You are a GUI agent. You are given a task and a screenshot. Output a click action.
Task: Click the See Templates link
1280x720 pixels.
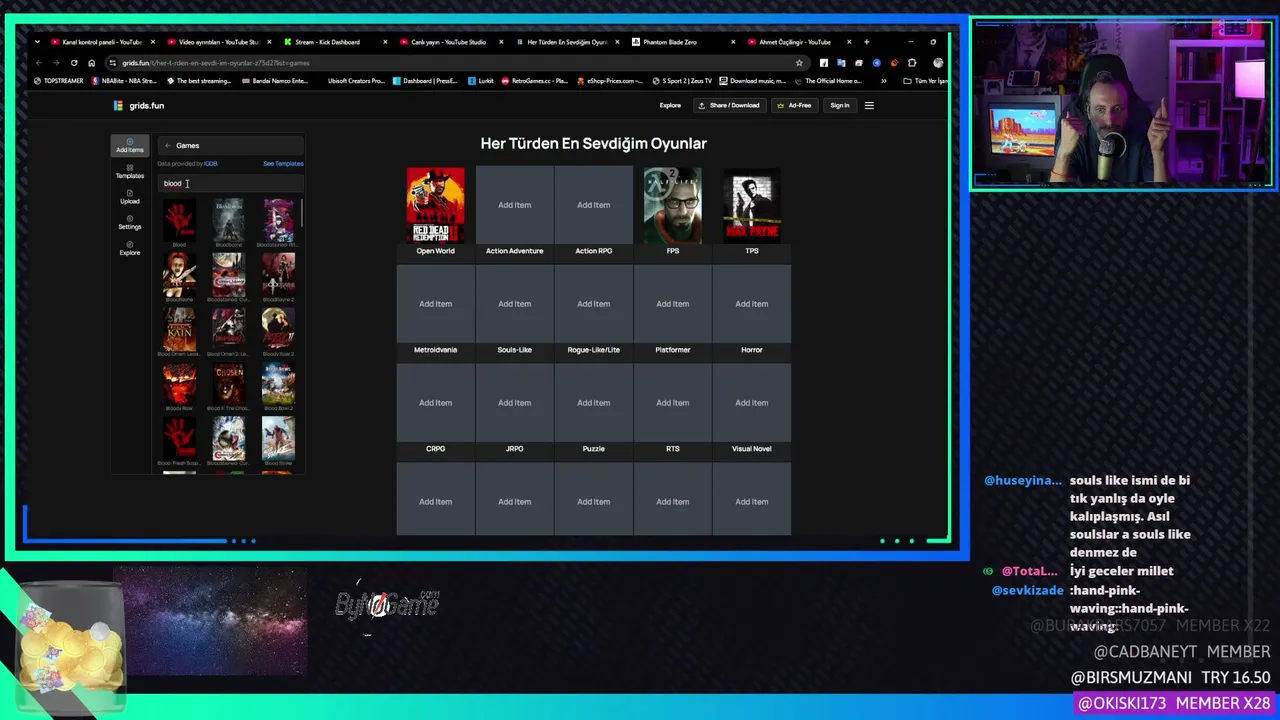pyautogui.click(x=283, y=164)
